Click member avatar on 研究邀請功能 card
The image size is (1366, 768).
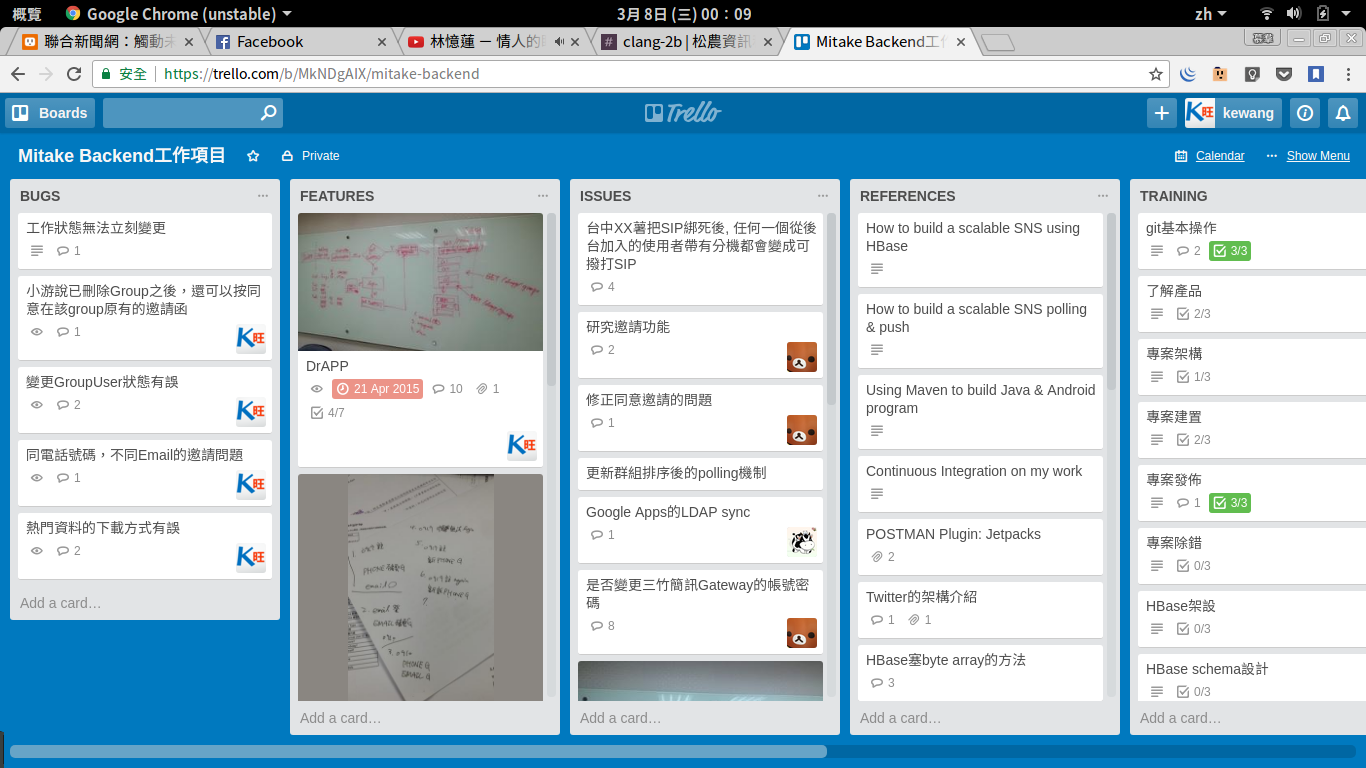pyautogui.click(x=802, y=357)
